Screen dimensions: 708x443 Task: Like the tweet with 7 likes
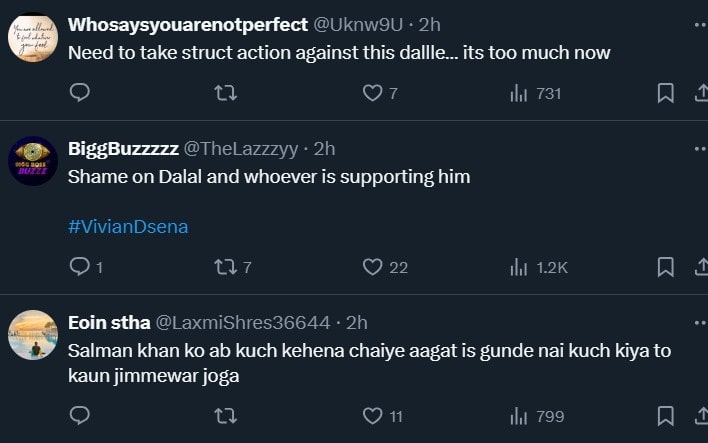point(373,93)
